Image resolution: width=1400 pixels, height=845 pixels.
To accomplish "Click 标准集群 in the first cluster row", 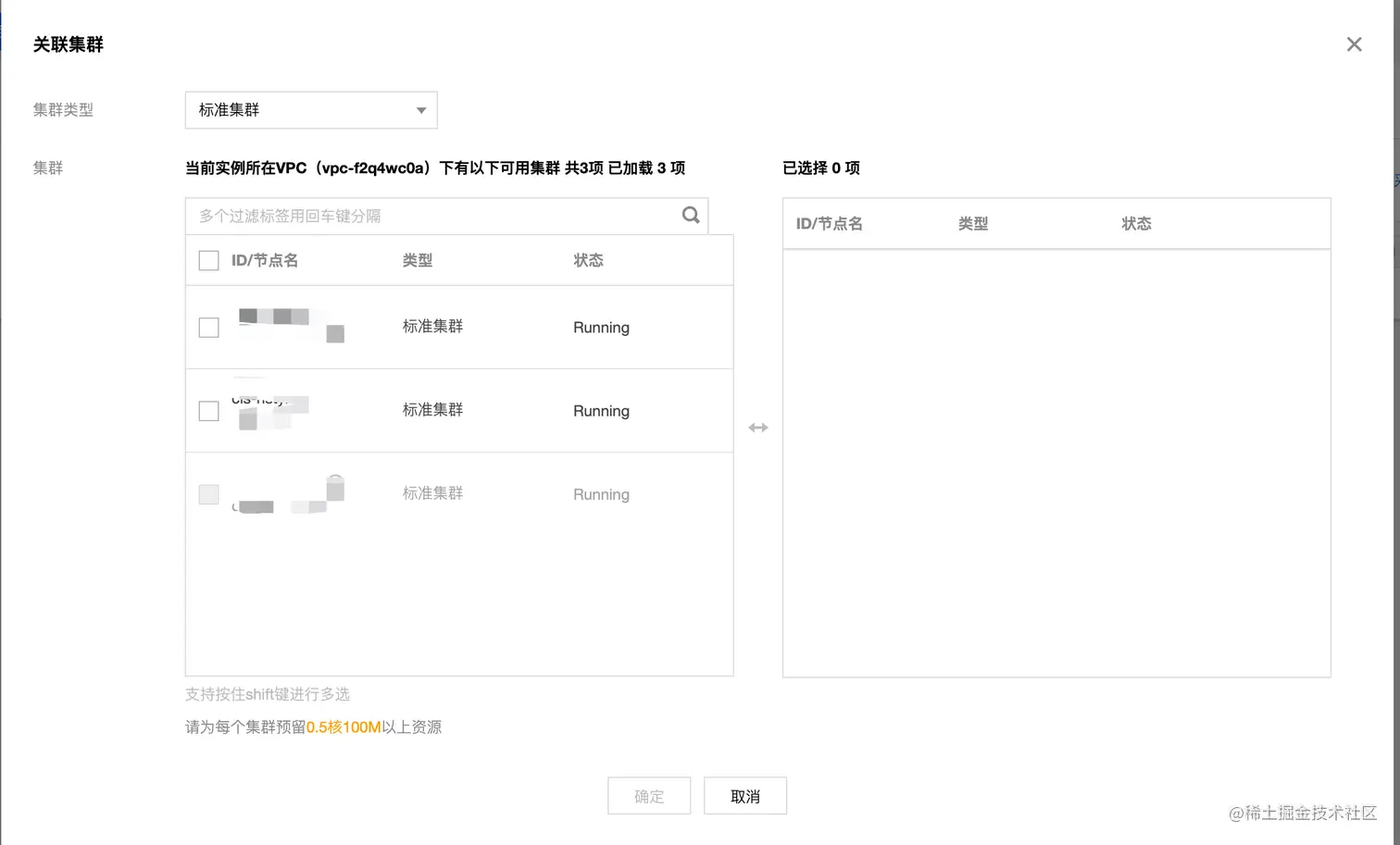I will (x=432, y=327).
